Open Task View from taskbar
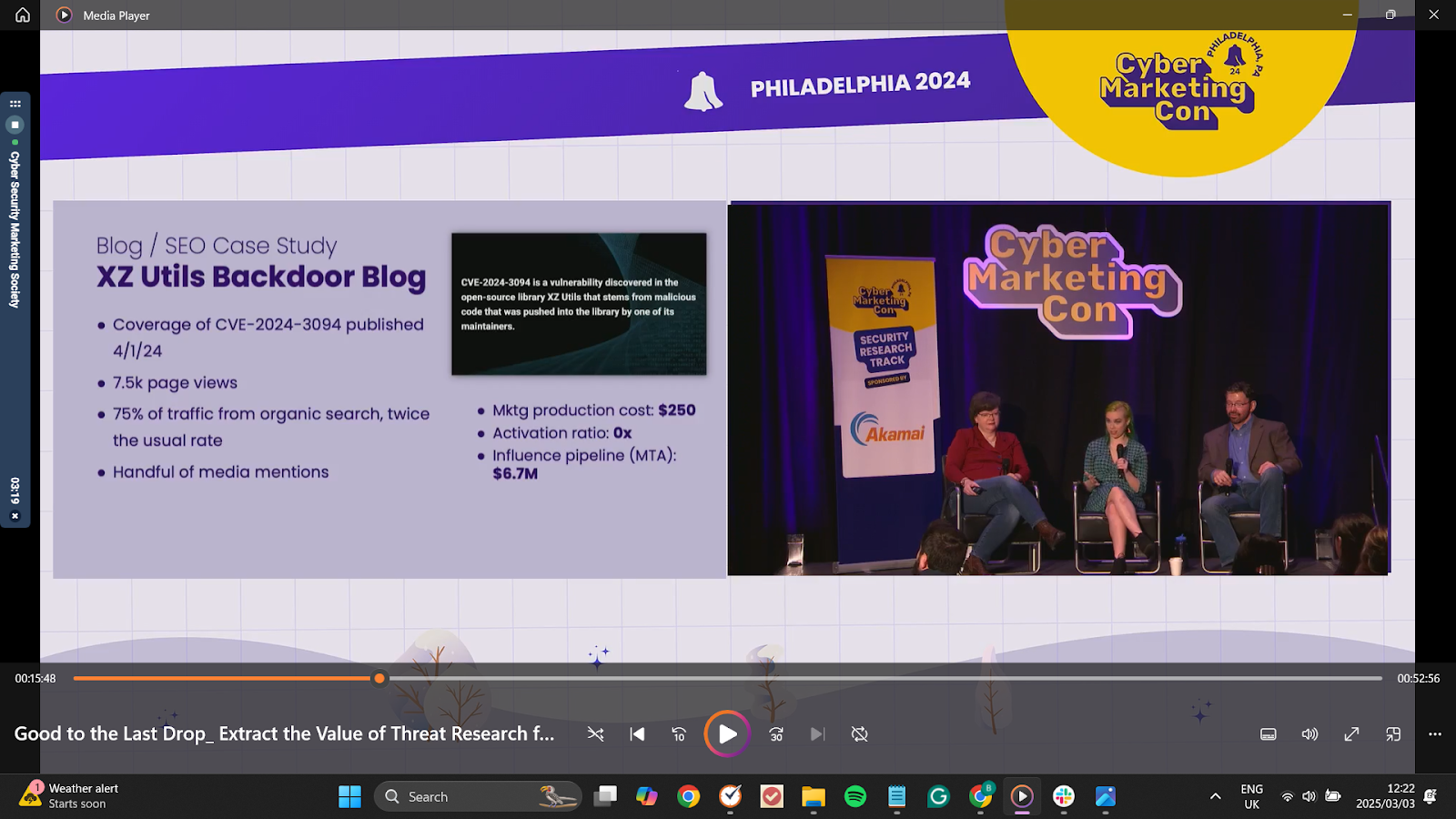 click(x=605, y=796)
